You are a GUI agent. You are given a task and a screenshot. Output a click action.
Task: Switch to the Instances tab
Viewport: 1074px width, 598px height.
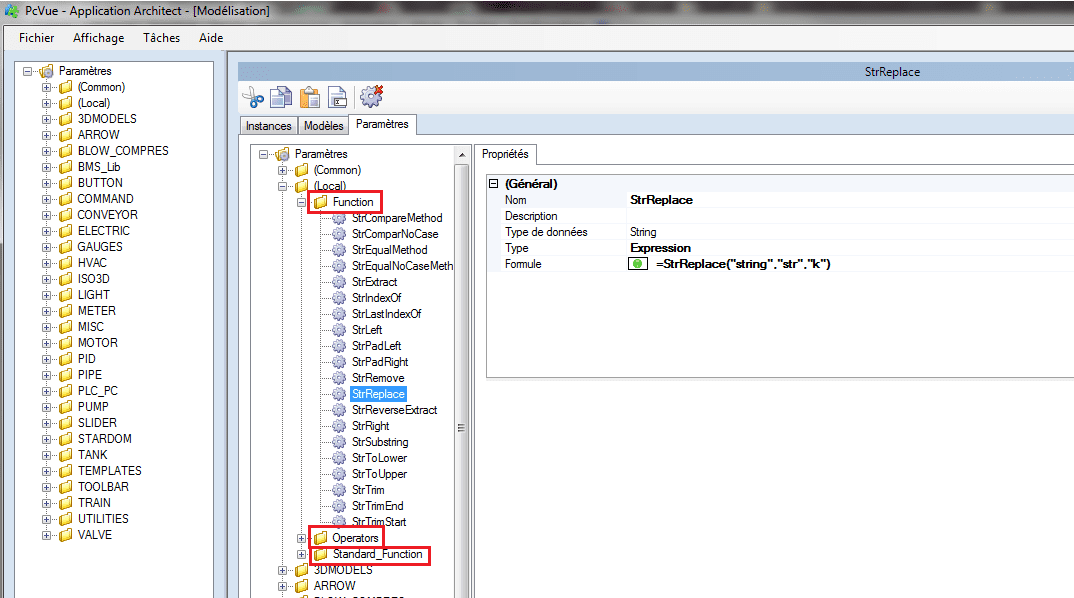[268, 126]
